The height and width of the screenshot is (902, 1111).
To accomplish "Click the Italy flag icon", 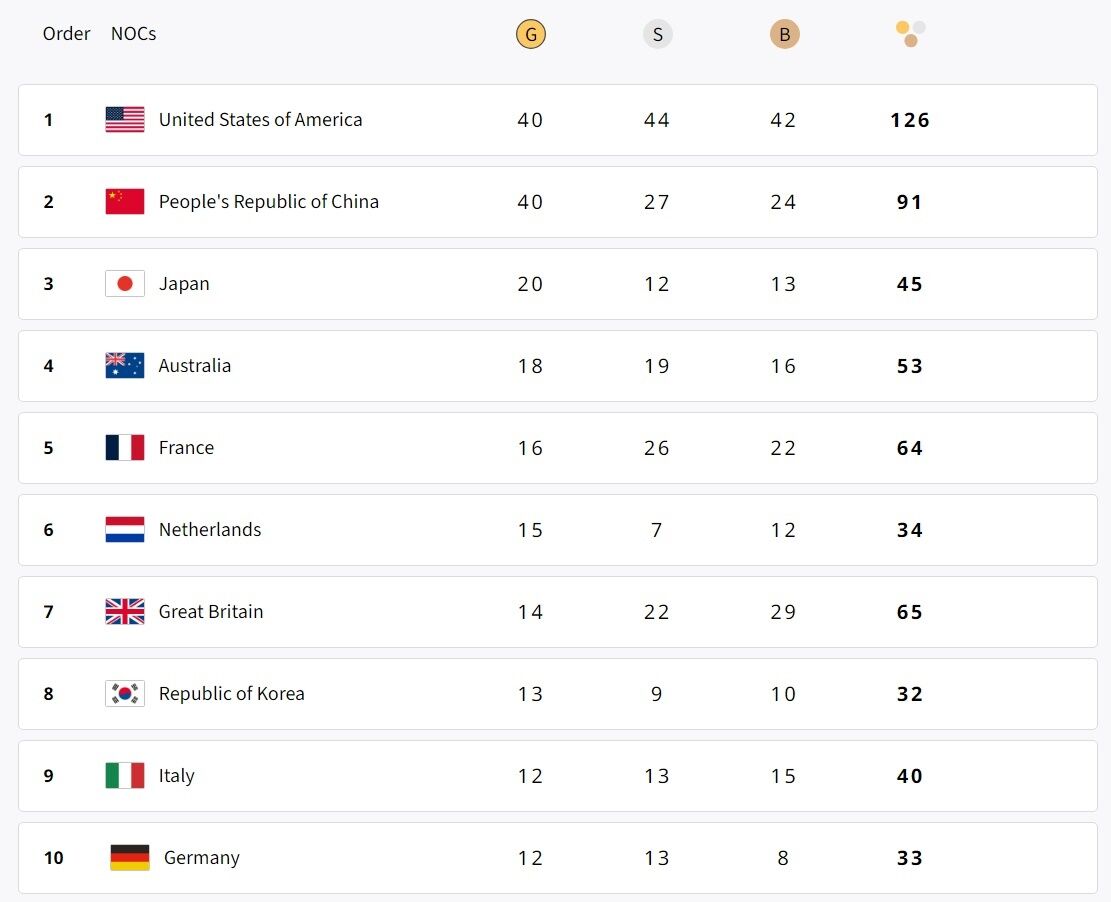I will click(x=125, y=776).
